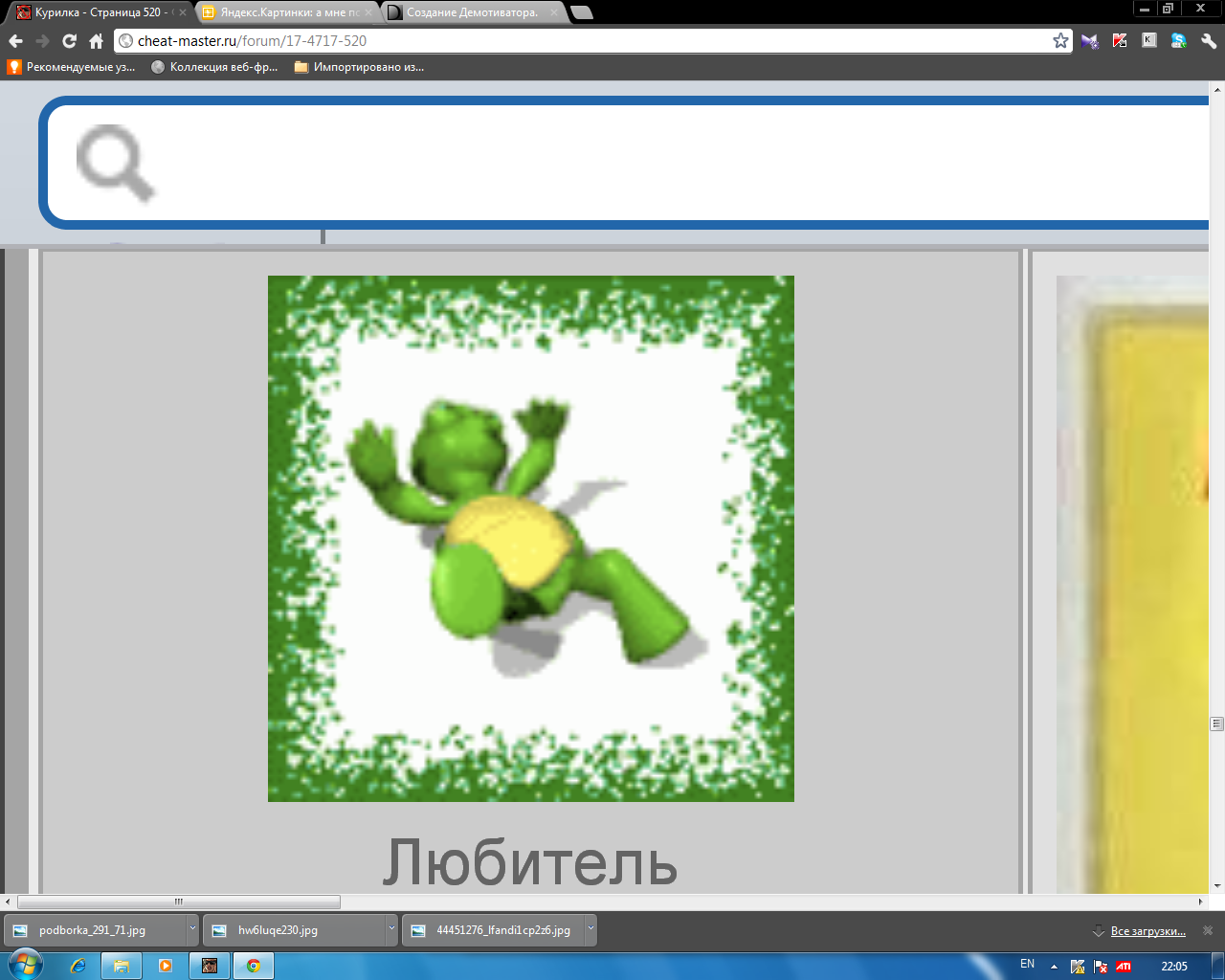Open Windows Explorer folder in taskbar
Image resolution: width=1225 pixels, height=980 pixels.
[122, 966]
